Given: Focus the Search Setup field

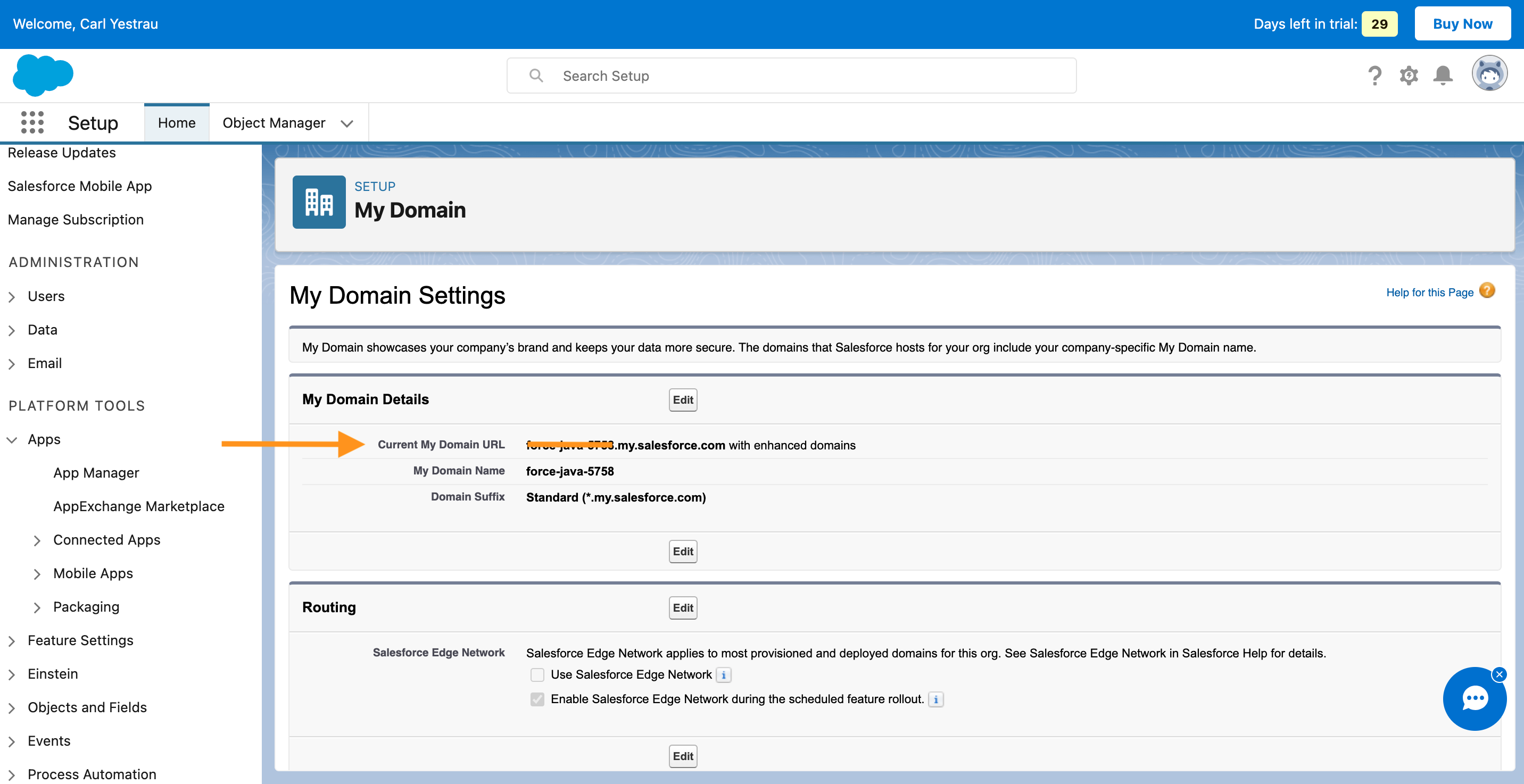Looking at the screenshot, I should (x=791, y=76).
